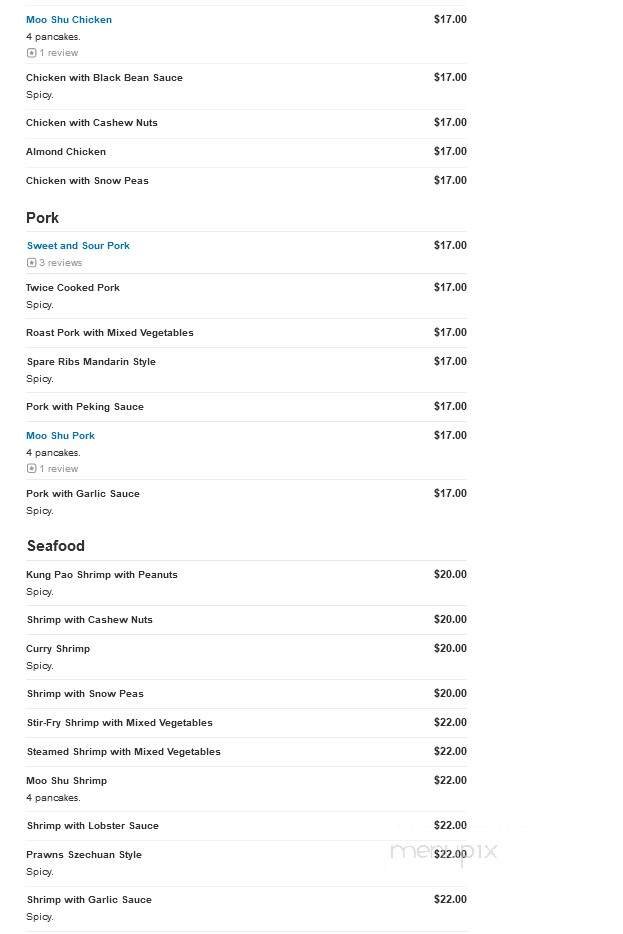Click the Seafood section heading
Viewport: 623px width, 934px height.
[55, 546]
